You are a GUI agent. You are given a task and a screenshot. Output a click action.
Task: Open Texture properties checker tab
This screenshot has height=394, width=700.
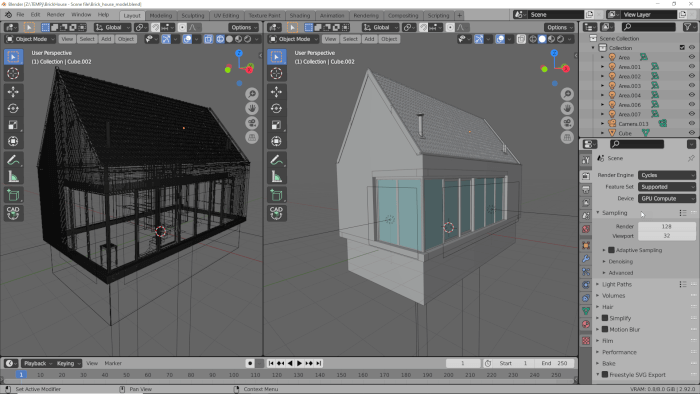point(586,341)
